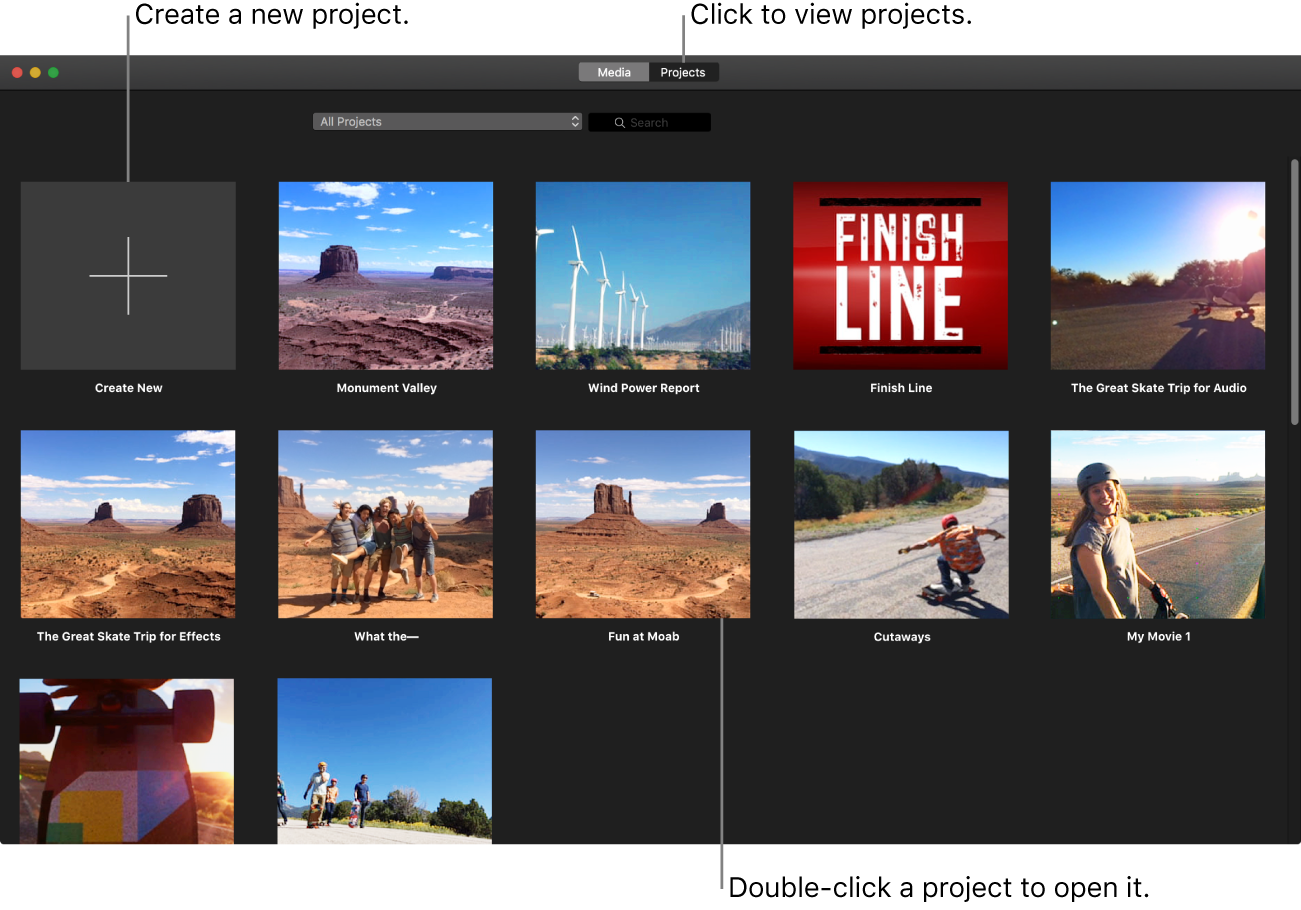Click the up-down arrows on the projects filter
This screenshot has width=1301, height=910.
[575, 121]
